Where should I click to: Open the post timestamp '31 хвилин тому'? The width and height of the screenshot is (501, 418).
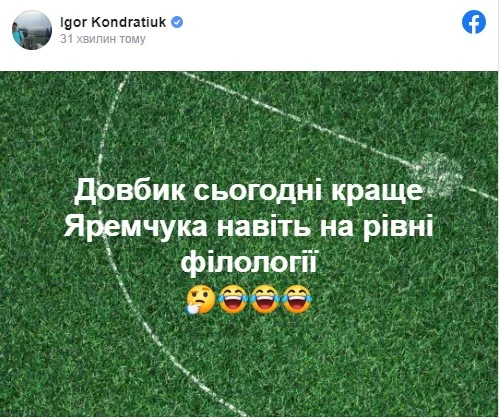click(x=103, y=39)
